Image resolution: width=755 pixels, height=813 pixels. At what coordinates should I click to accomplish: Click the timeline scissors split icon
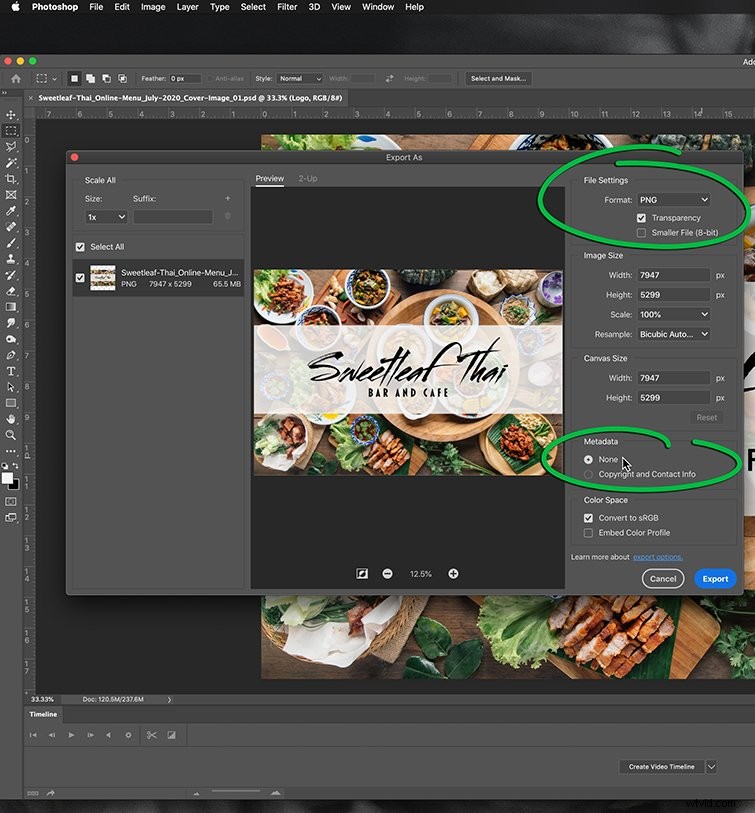pos(151,735)
